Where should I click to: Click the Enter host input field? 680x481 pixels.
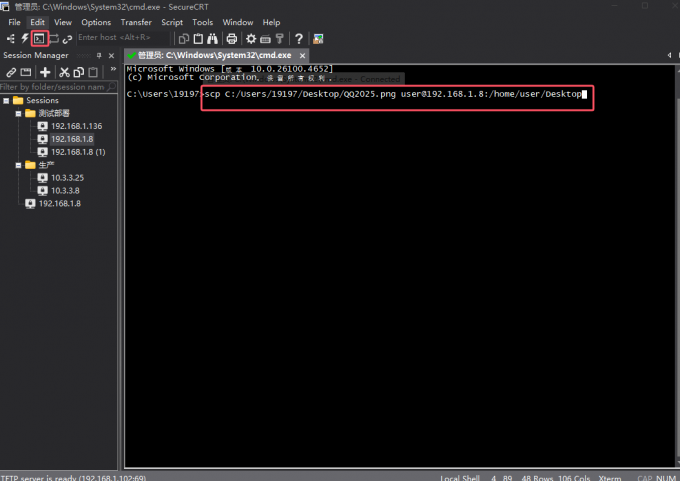(123, 38)
